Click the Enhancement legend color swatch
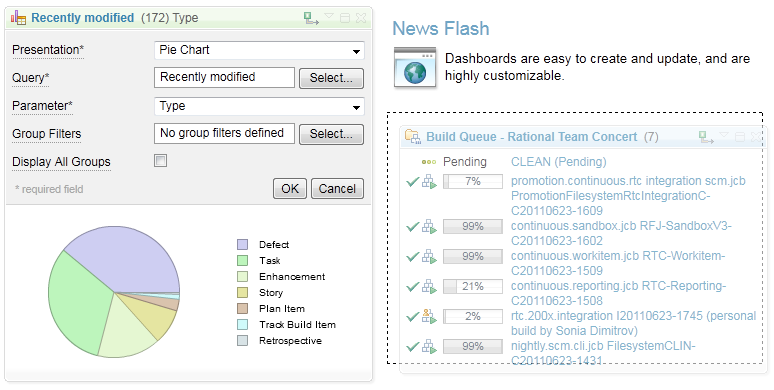The height and width of the screenshot is (390, 774). click(x=242, y=276)
